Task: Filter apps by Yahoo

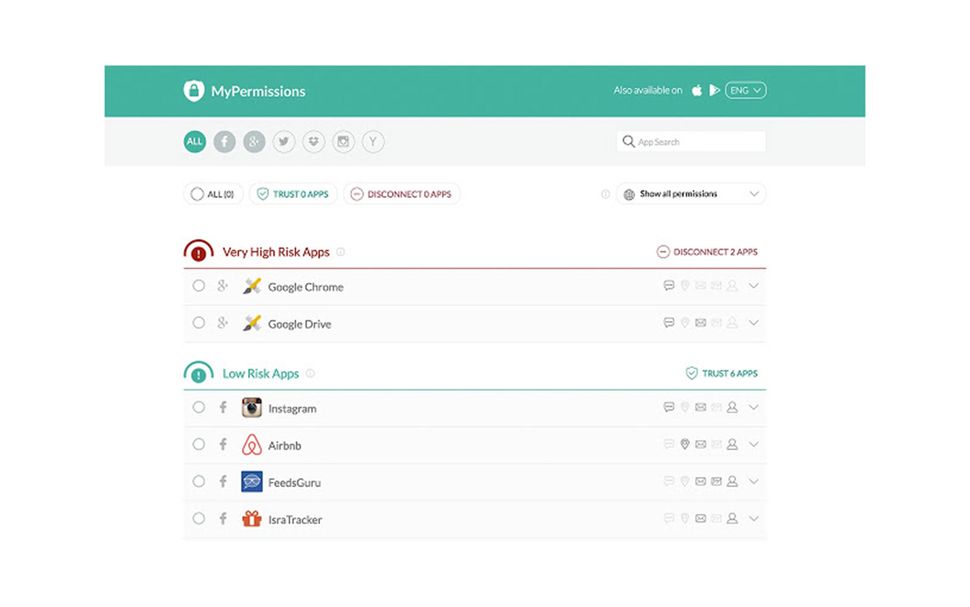Action: pyautogui.click(x=373, y=141)
